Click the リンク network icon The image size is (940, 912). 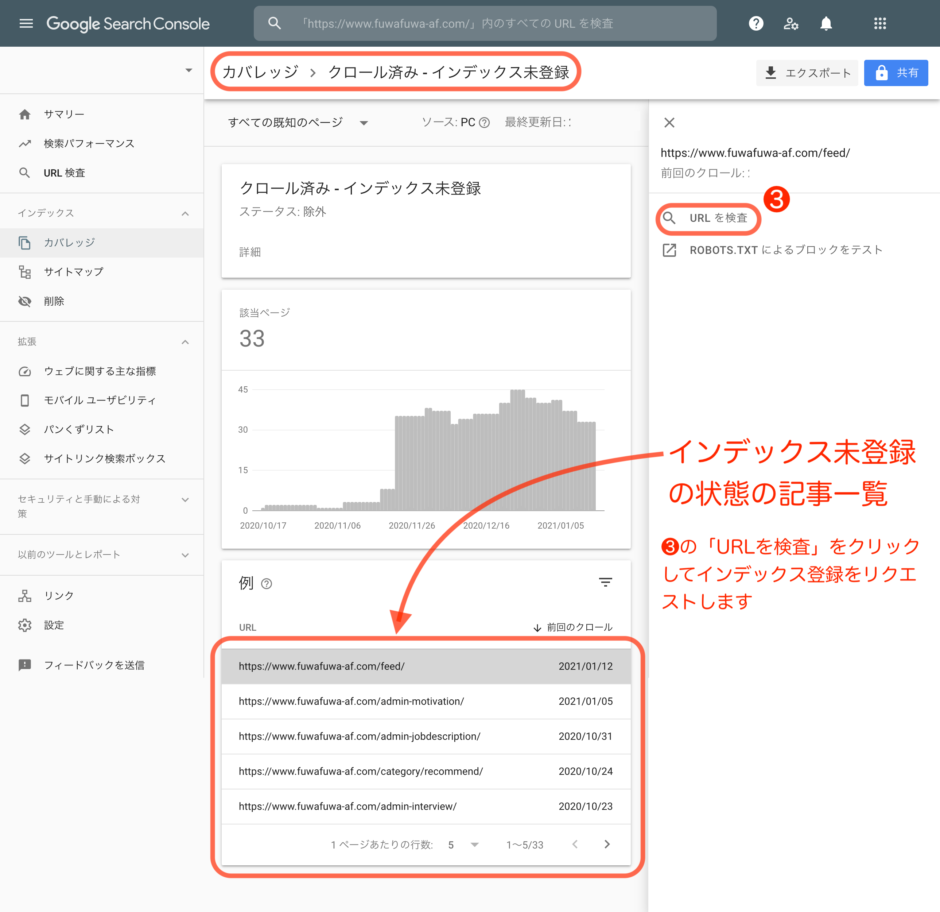tap(25, 595)
